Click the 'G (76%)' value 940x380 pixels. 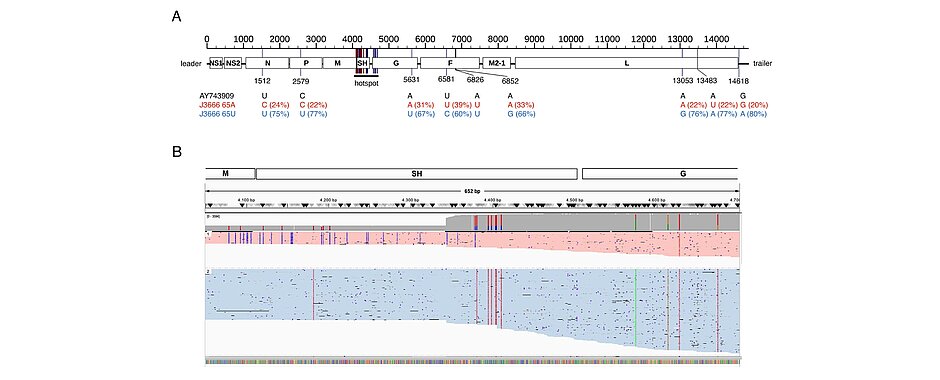(x=693, y=114)
